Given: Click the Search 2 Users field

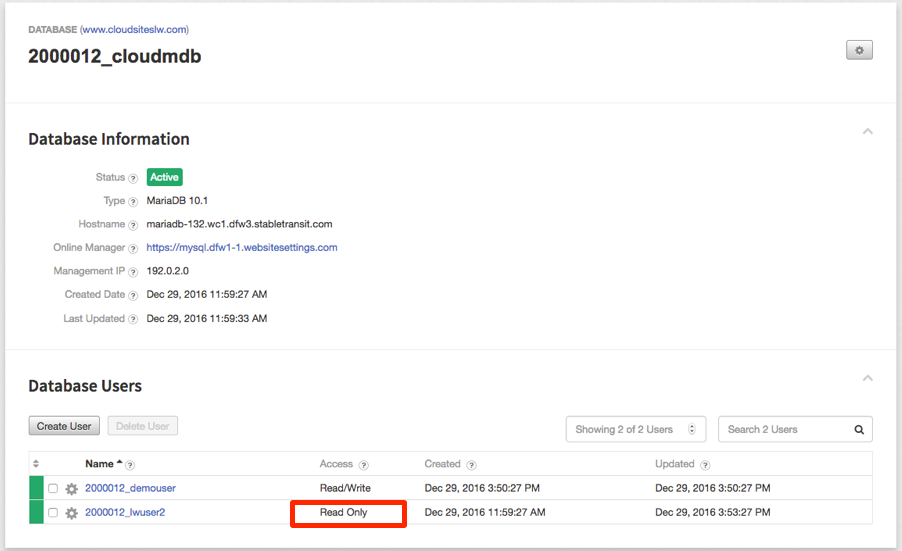Looking at the screenshot, I should (x=795, y=430).
